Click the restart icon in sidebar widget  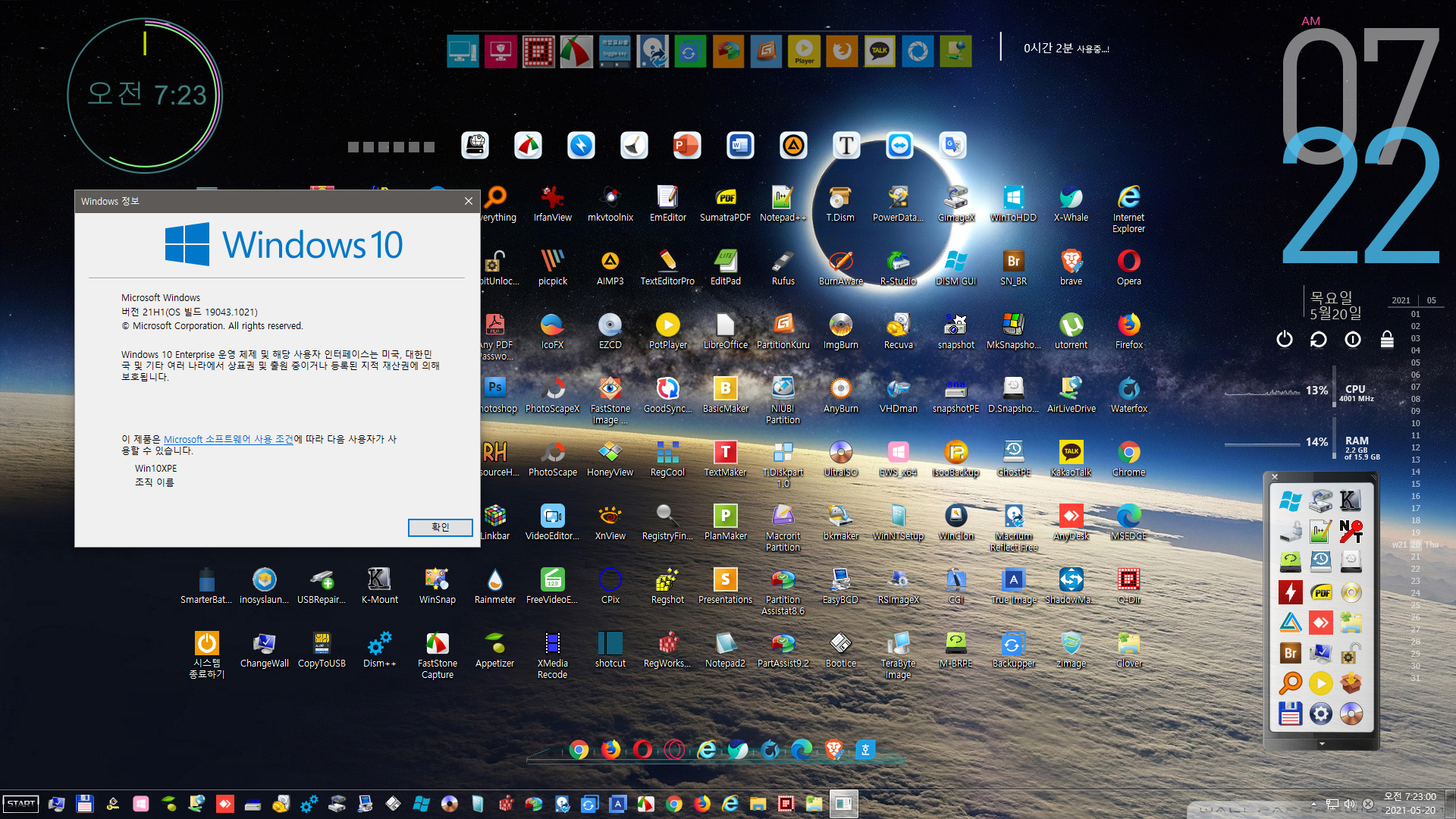pyautogui.click(x=1318, y=339)
